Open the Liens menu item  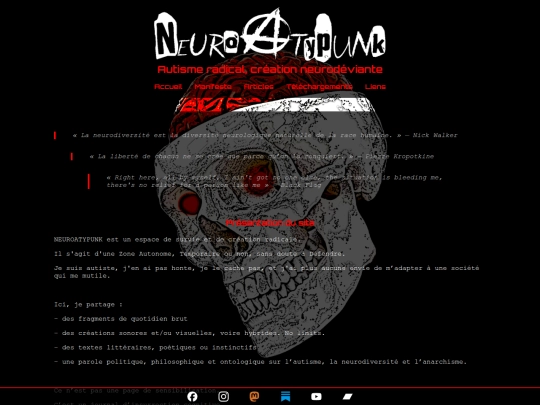(375, 86)
